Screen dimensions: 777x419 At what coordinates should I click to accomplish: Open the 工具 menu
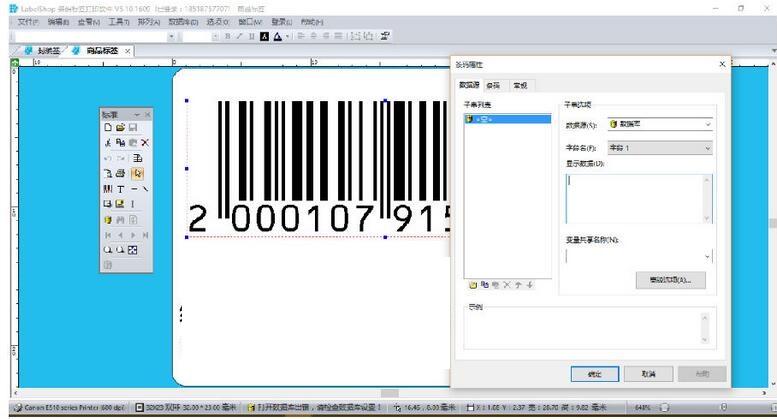[x=119, y=21]
